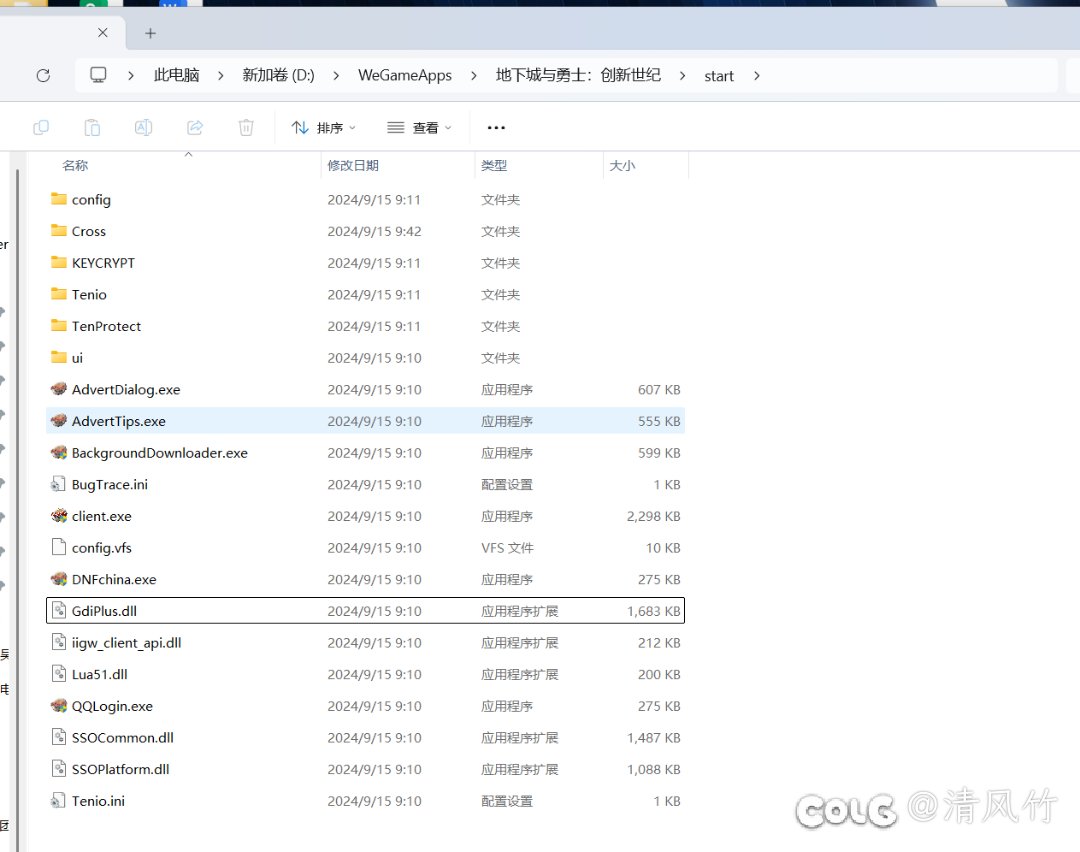Click the paste icon in toolbar

[92, 127]
